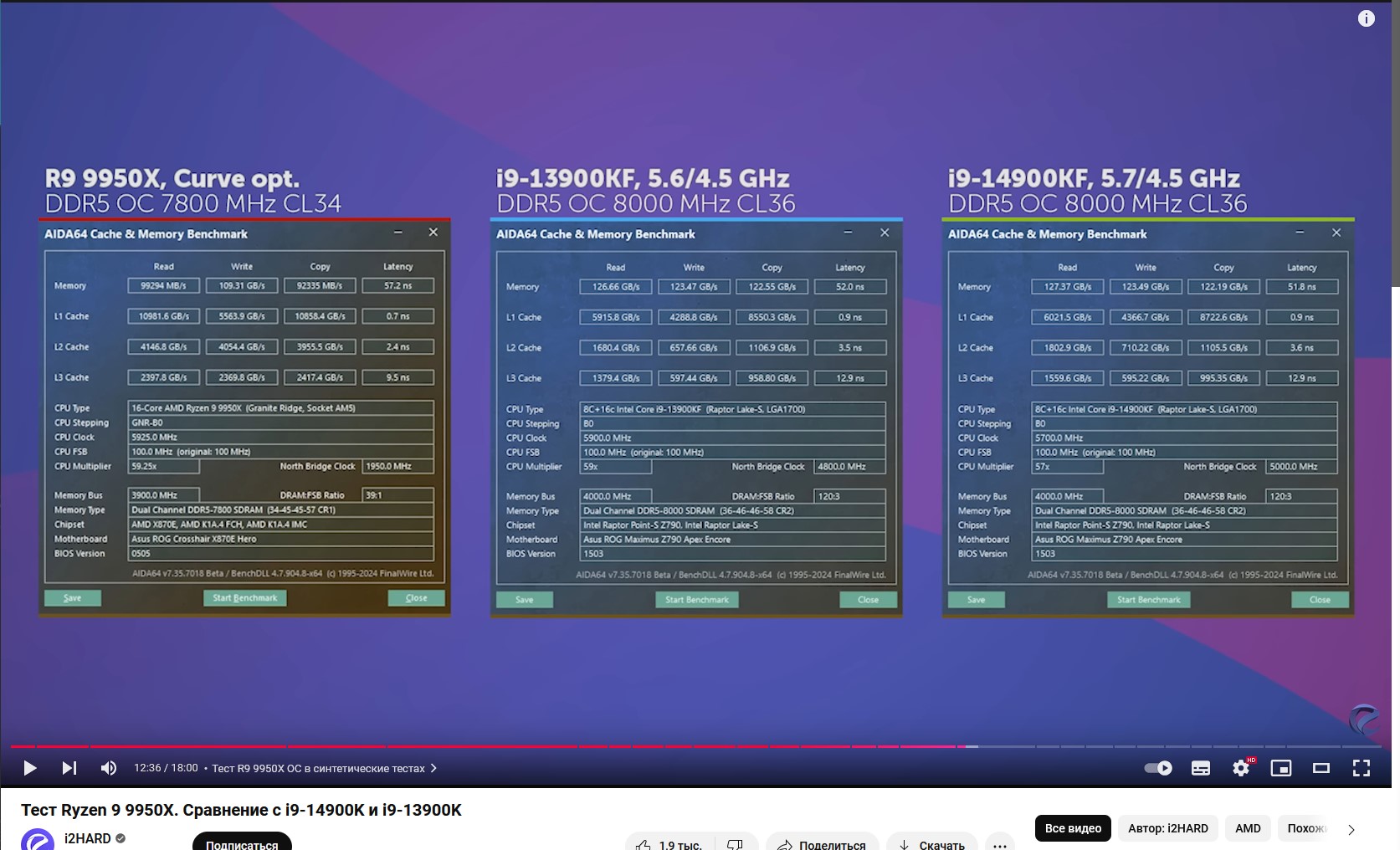Viewport: 1400px width, 850px height.
Task: Click Start Benchmark in the R9 9950X window
Action: click(x=245, y=597)
